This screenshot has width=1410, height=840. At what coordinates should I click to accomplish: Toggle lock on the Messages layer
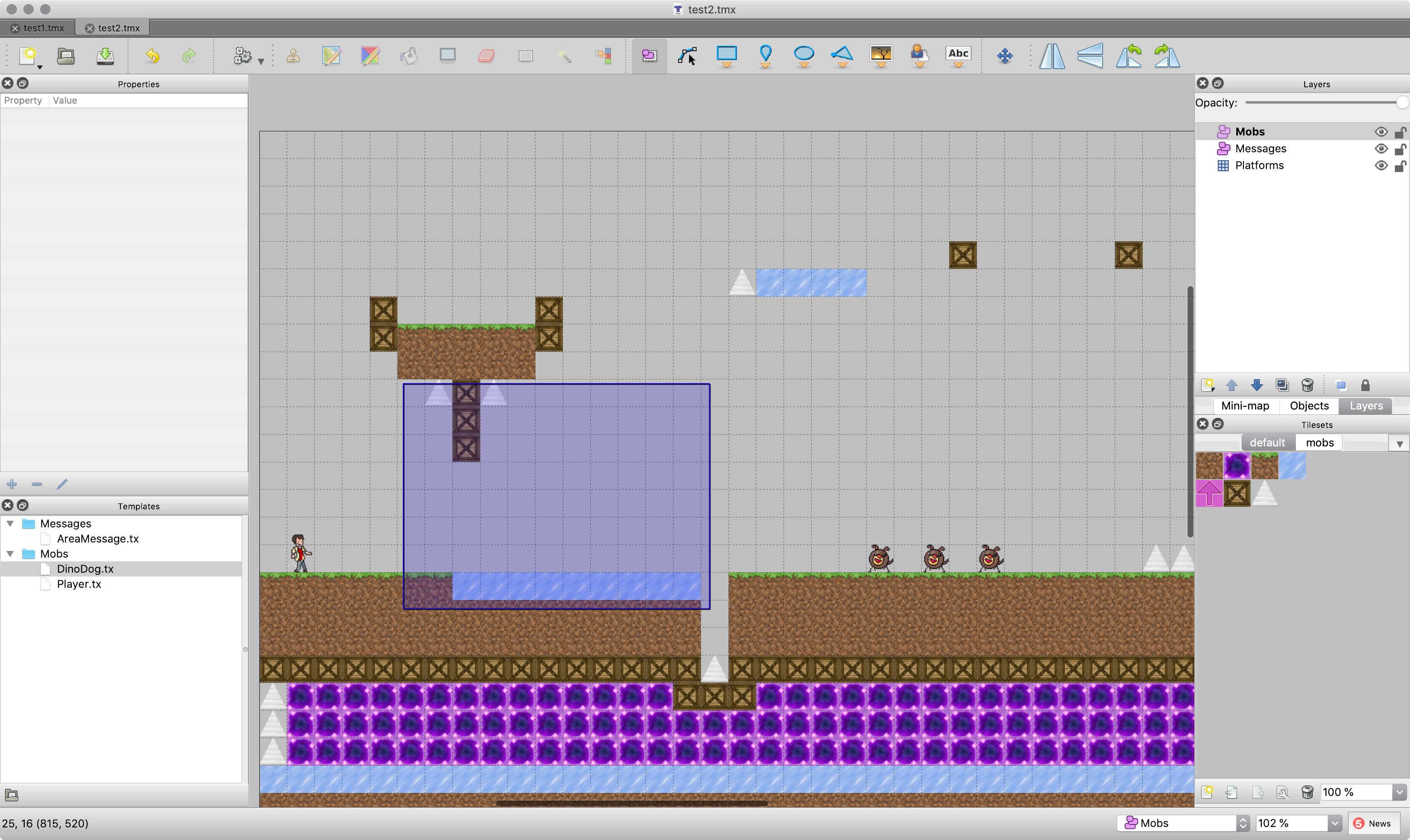[1400, 149]
